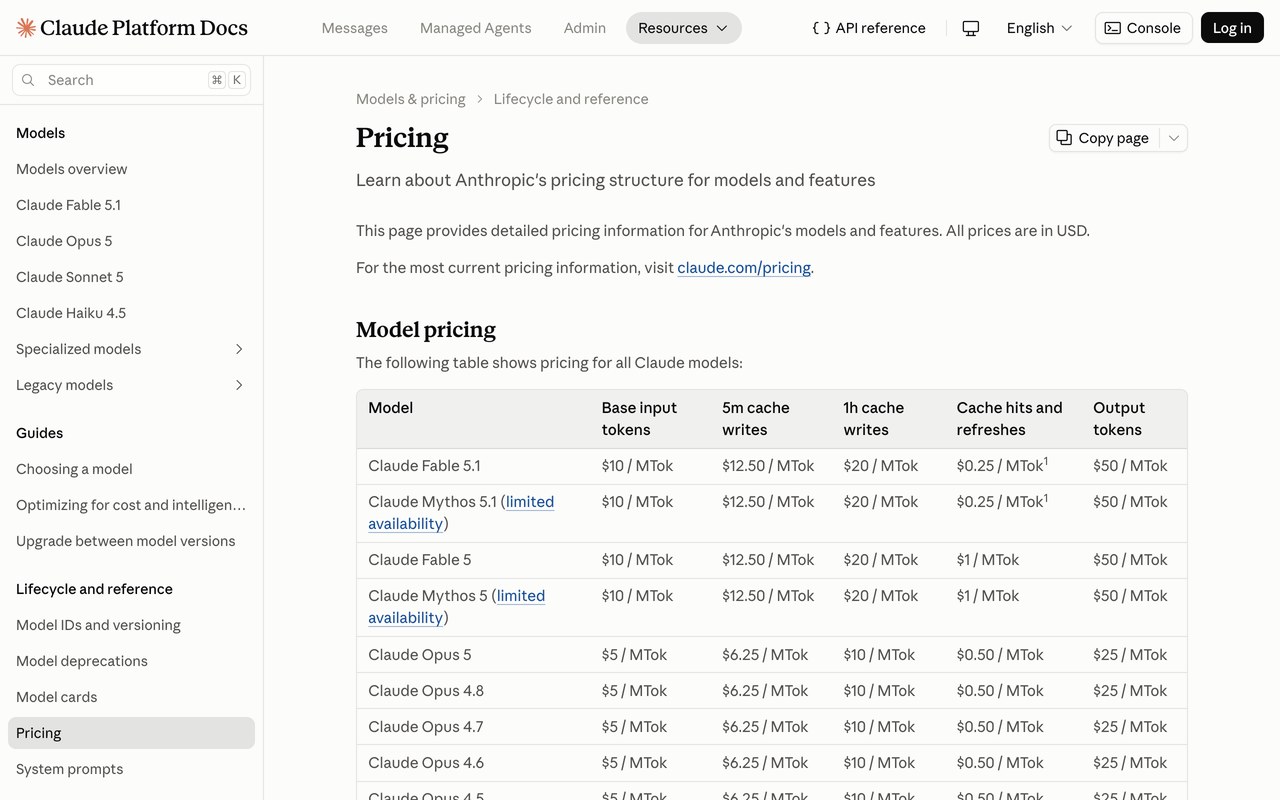
Task: Select the Pricing sidebar item
Action: 131,733
